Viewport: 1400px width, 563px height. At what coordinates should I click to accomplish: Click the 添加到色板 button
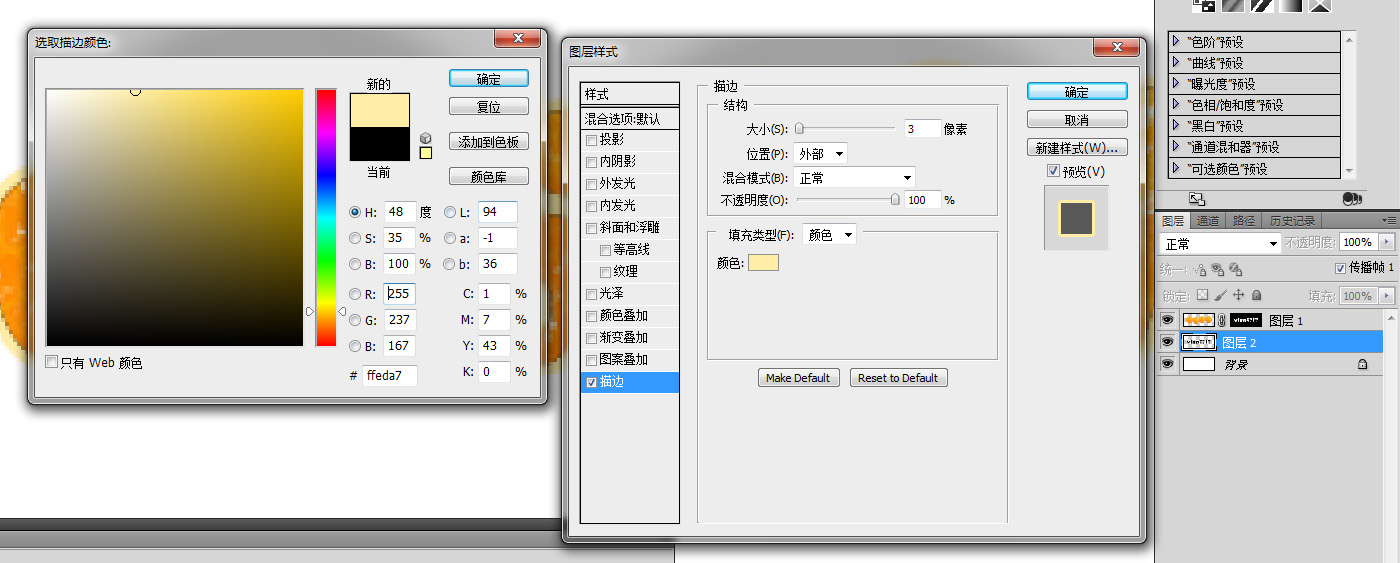point(488,142)
